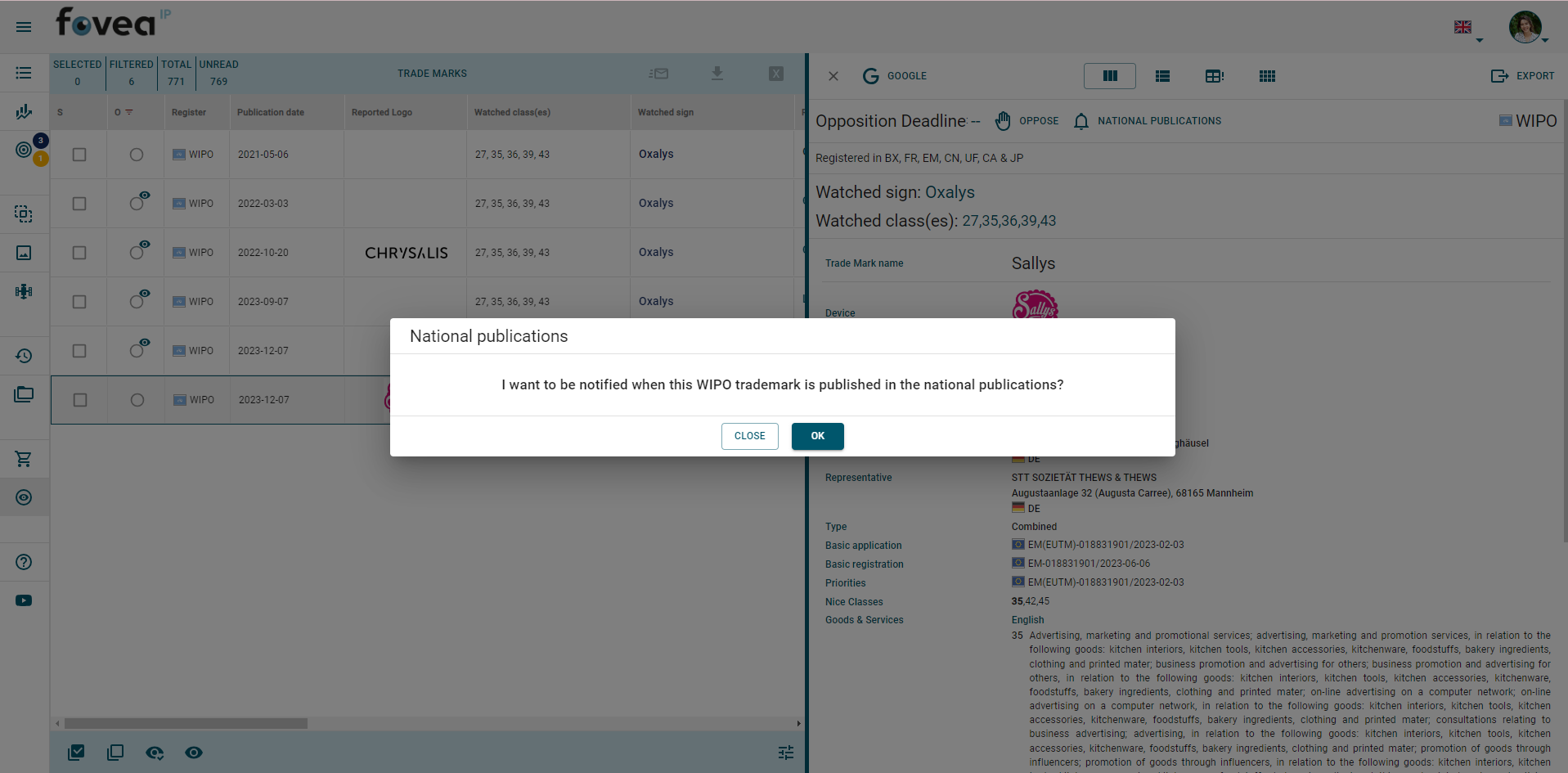Click the horizontal scrollbar of the table
This screenshot has width=1568, height=773.
[186, 723]
